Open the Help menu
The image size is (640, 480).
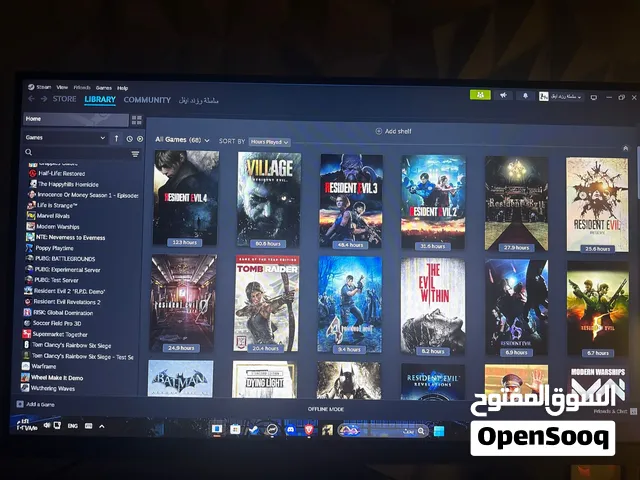pos(122,88)
